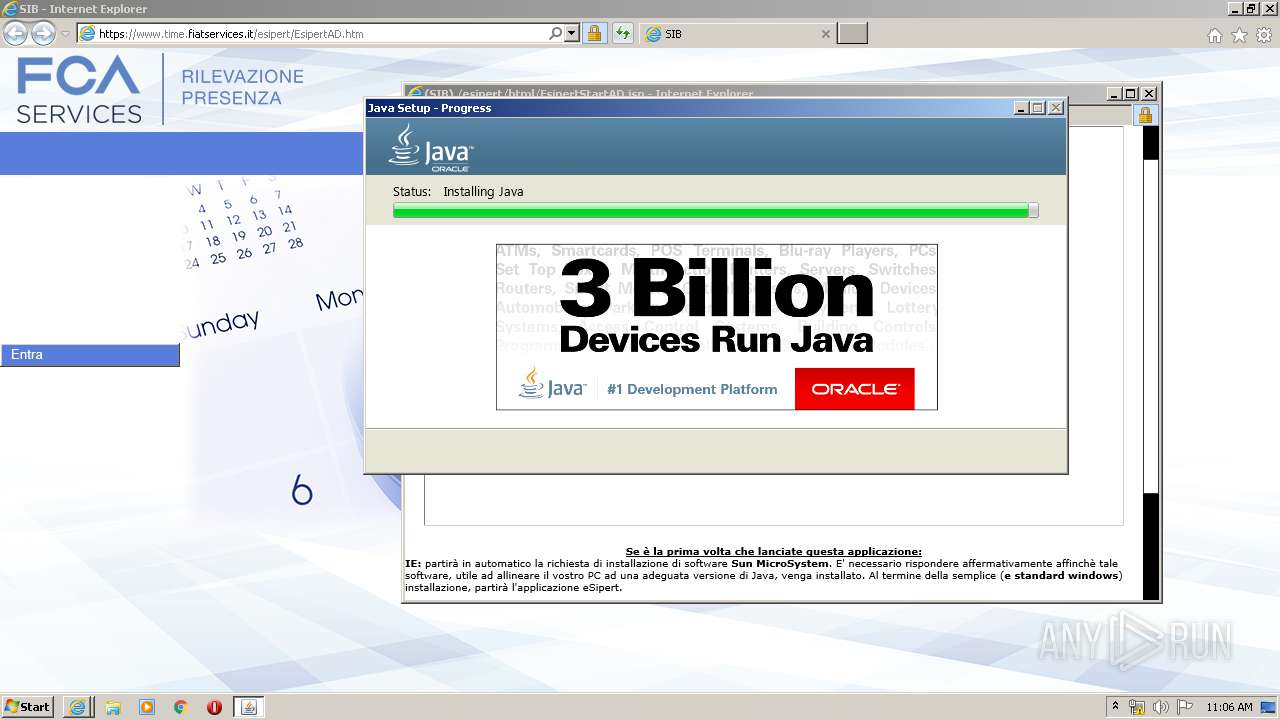
Task: Maximize the background SIB popup window
Action: pos(1131,94)
